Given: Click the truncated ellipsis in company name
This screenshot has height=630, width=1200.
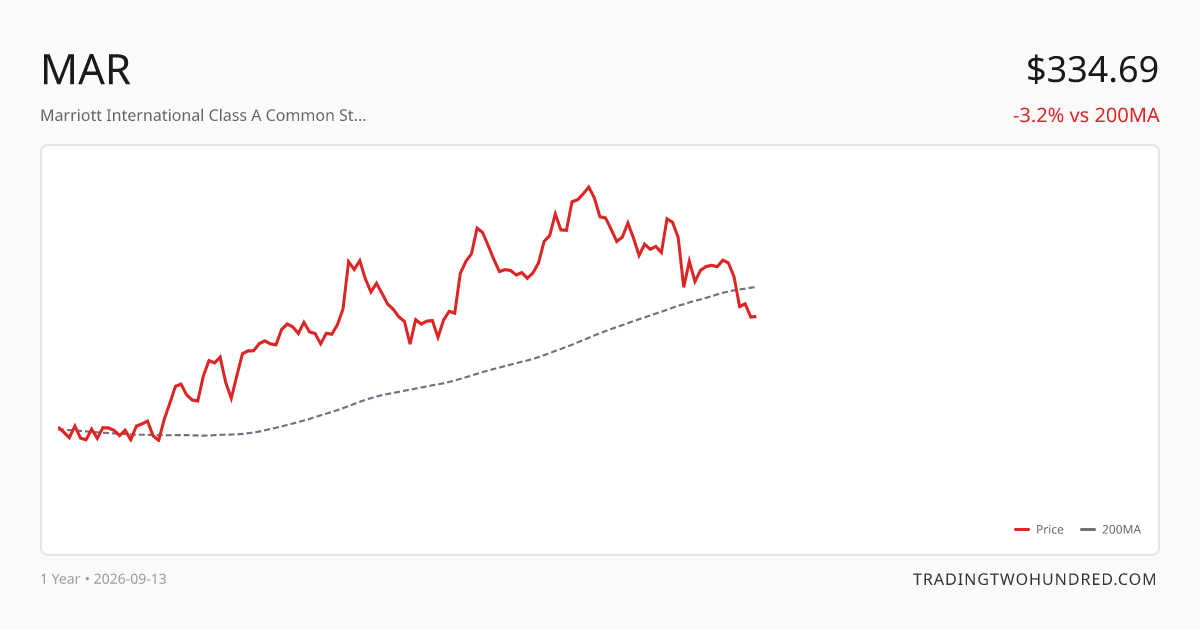Looking at the screenshot, I should 359,115.
